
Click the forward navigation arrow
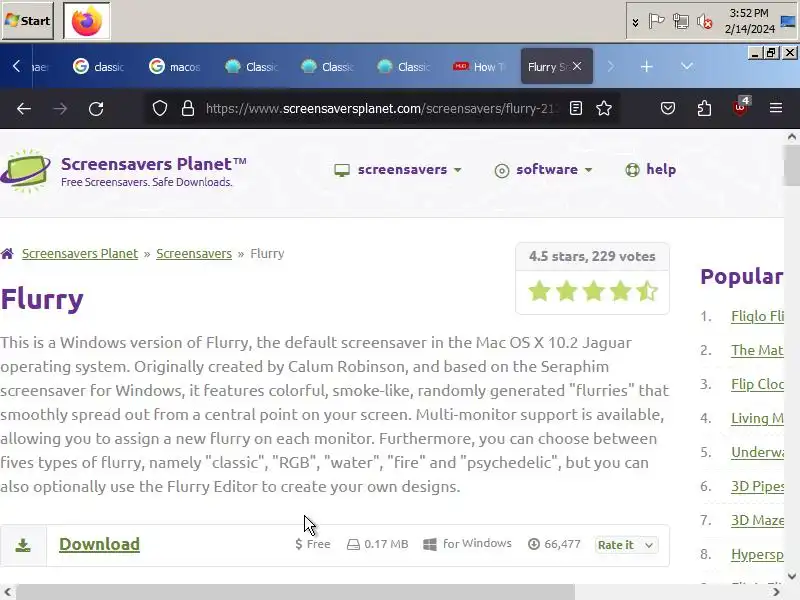click(60, 108)
